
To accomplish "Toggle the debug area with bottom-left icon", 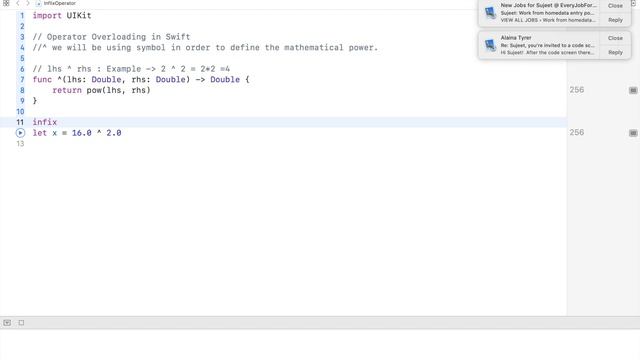I will (7, 323).
